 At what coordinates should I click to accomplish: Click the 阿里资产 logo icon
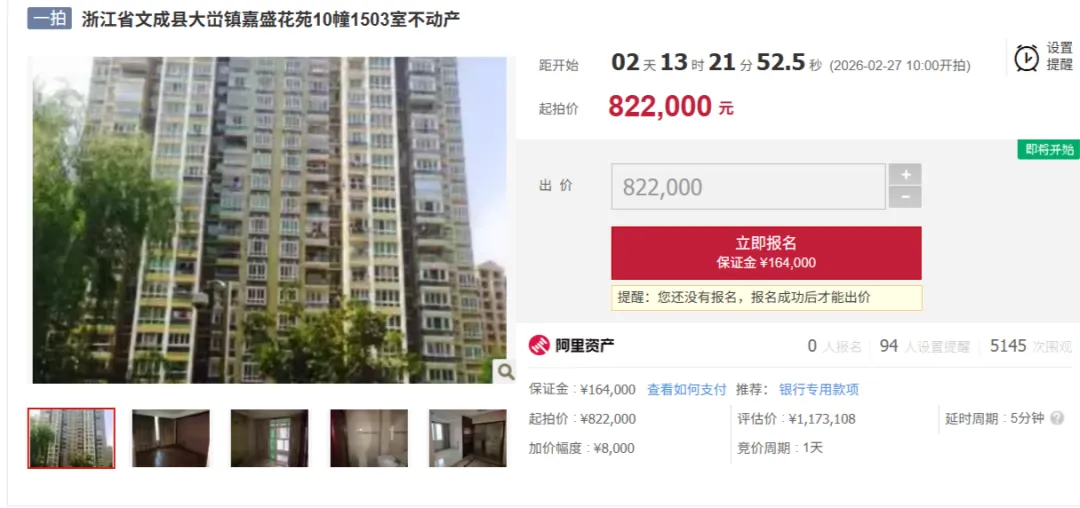tap(539, 345)
